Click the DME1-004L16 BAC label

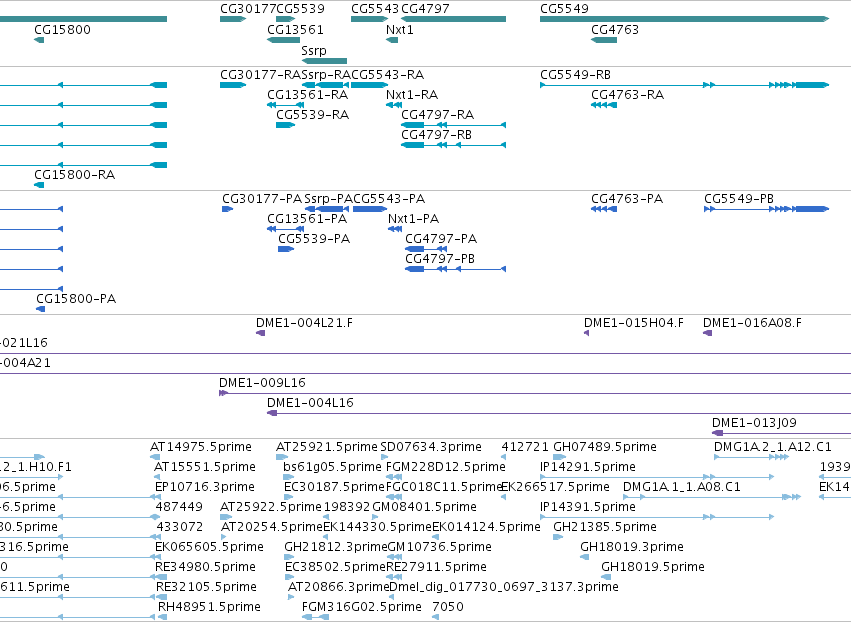(x=310, y=403)
